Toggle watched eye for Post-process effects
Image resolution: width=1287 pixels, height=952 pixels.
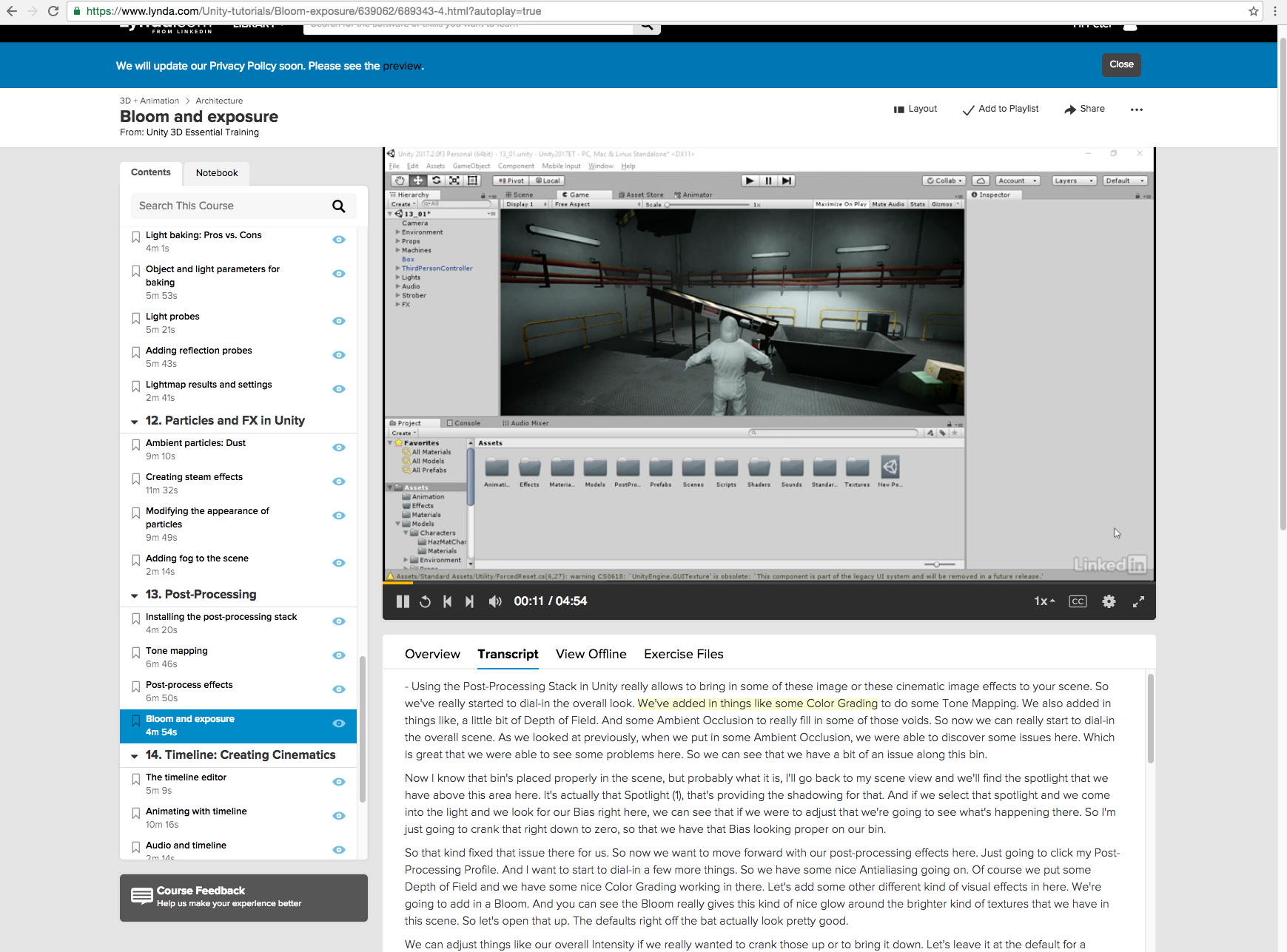pyautogui.click(x=339, y=689)
